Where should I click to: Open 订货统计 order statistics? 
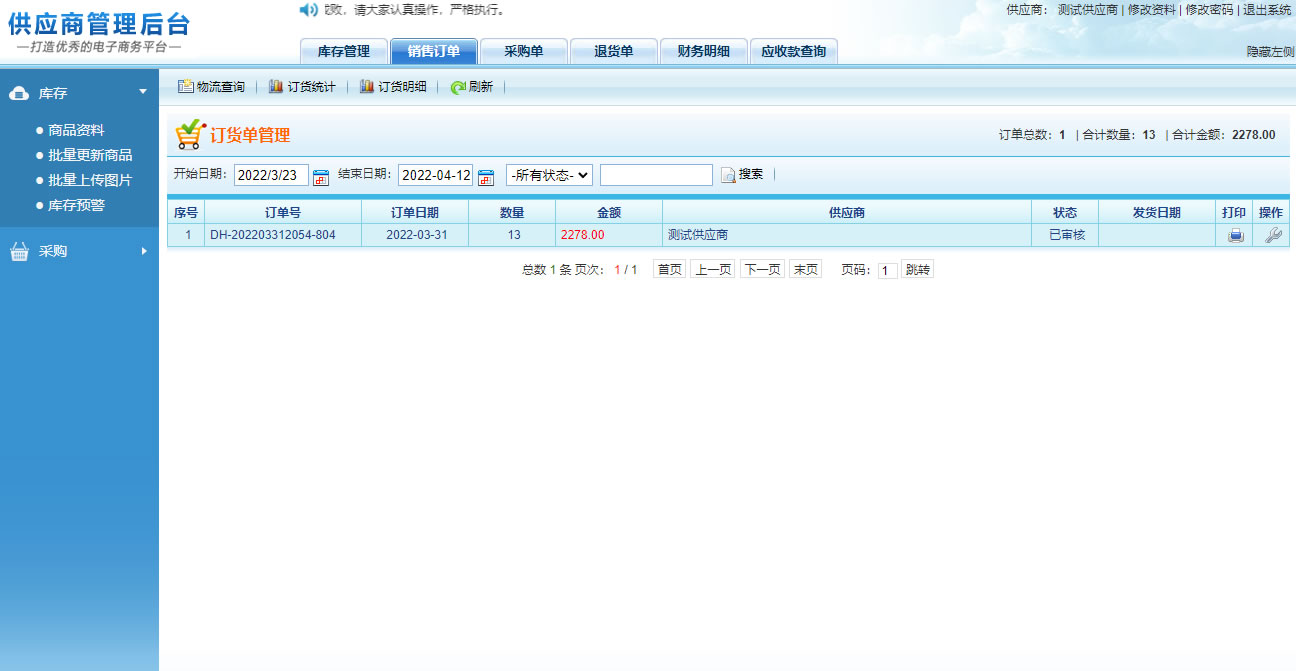(x=302, y=87)
